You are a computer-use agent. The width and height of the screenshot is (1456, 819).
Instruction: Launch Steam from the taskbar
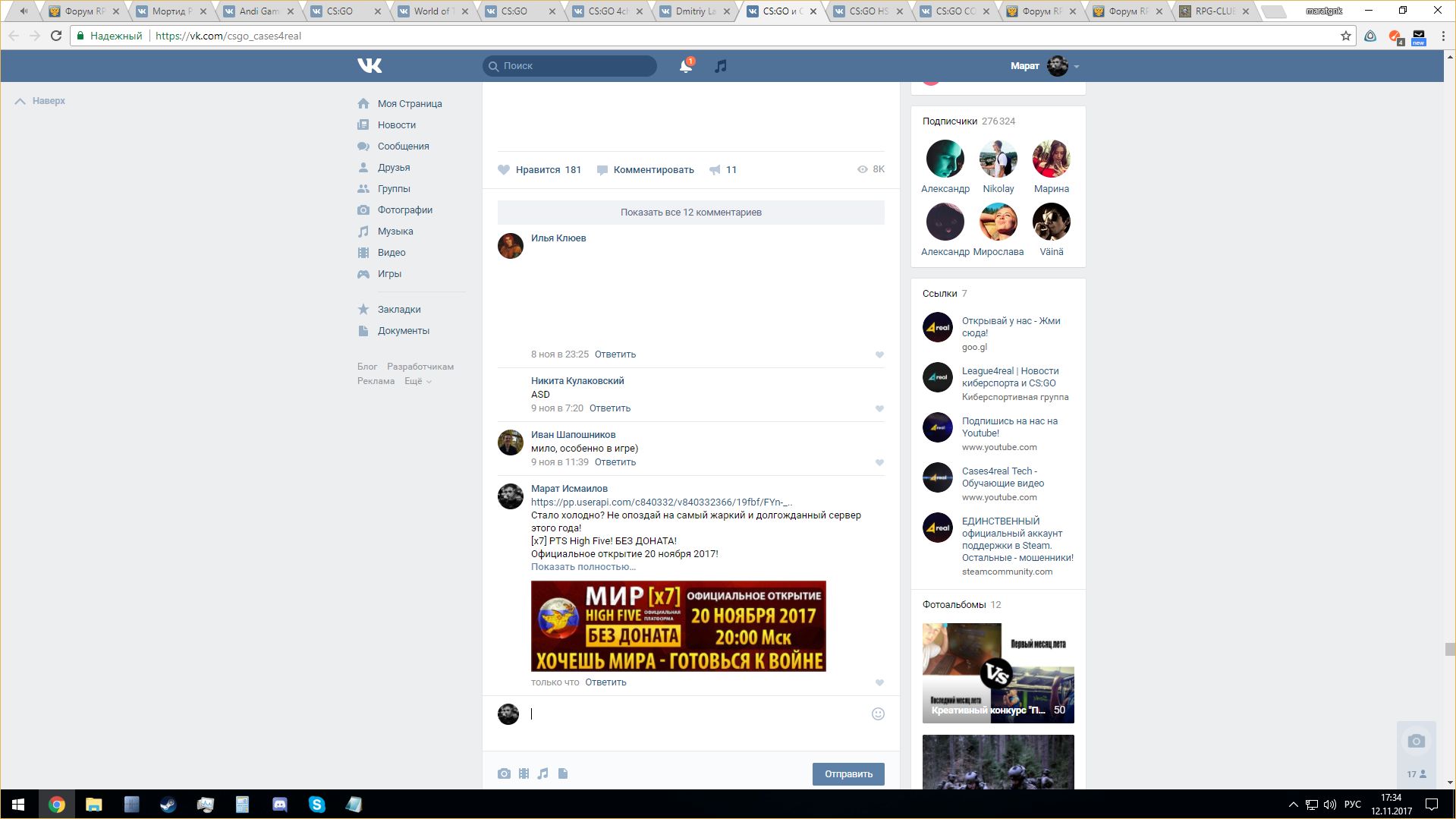(x=168, y=805)
